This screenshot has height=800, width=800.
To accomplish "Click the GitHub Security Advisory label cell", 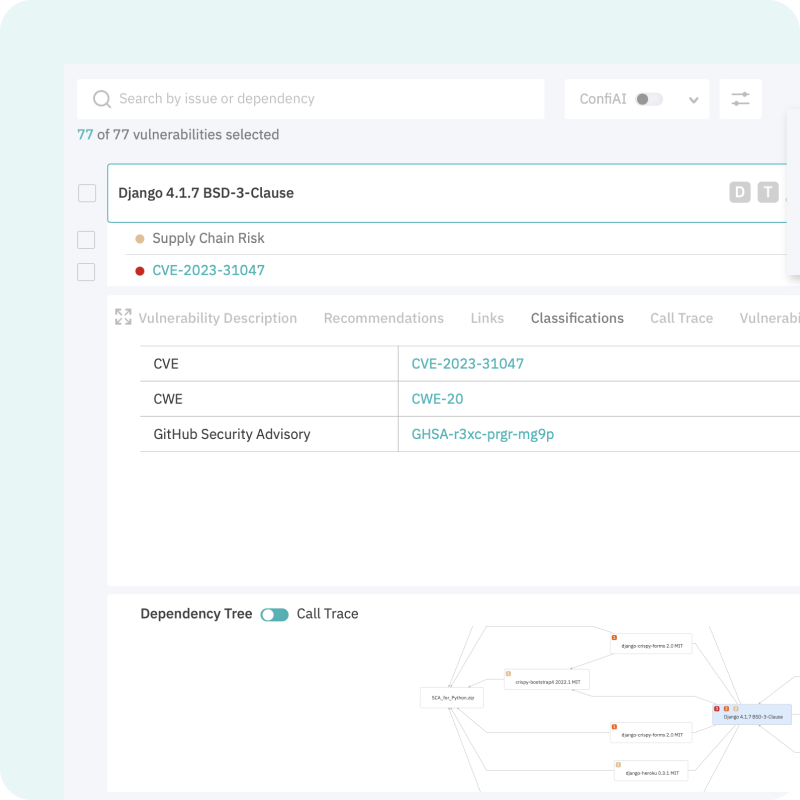I will 269,434.
